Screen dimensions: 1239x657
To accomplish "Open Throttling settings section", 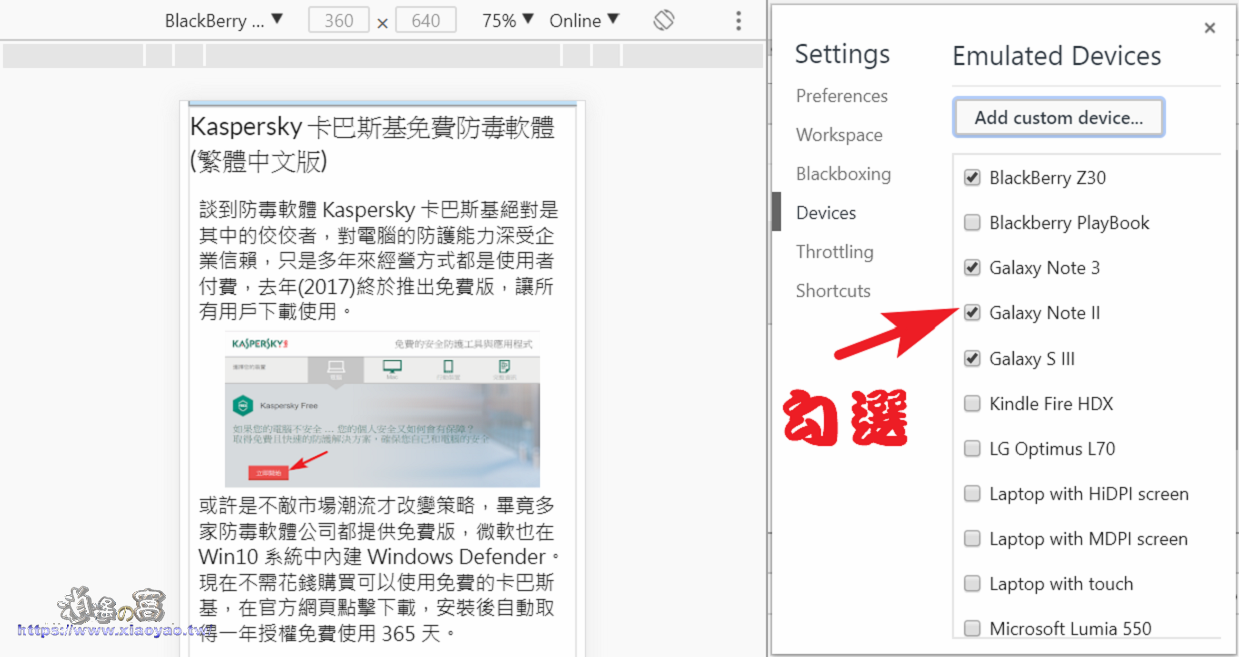I will pyautogui.click(x=834, y=252).
